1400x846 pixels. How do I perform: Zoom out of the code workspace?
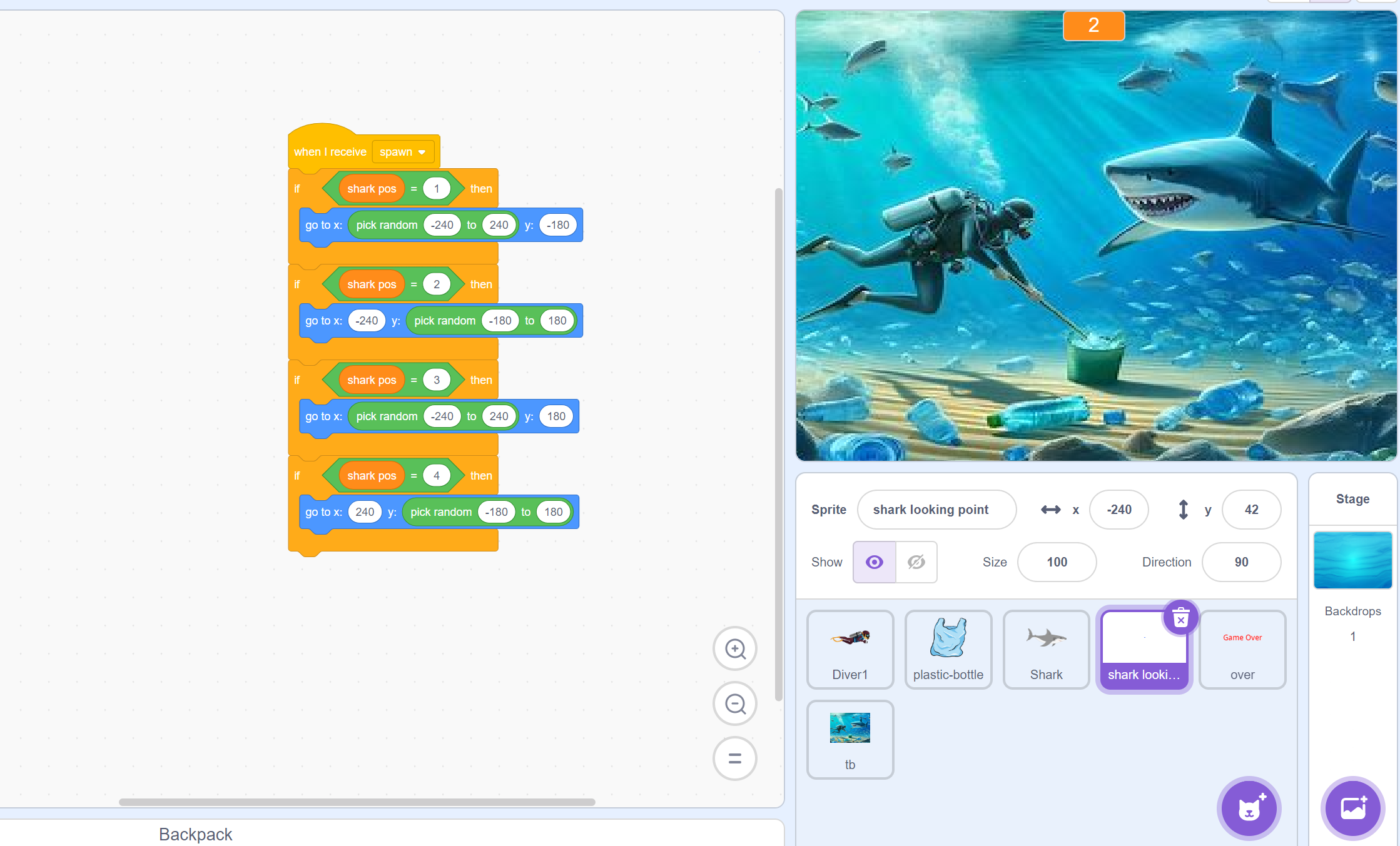735,704
